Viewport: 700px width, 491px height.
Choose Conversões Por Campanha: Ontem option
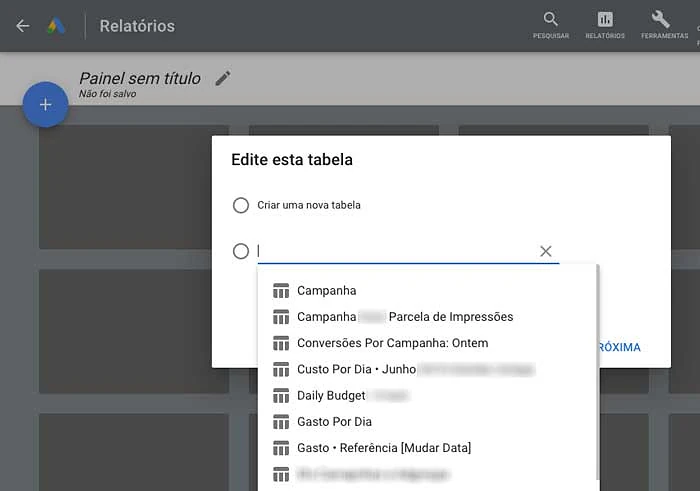pos(427,343)
